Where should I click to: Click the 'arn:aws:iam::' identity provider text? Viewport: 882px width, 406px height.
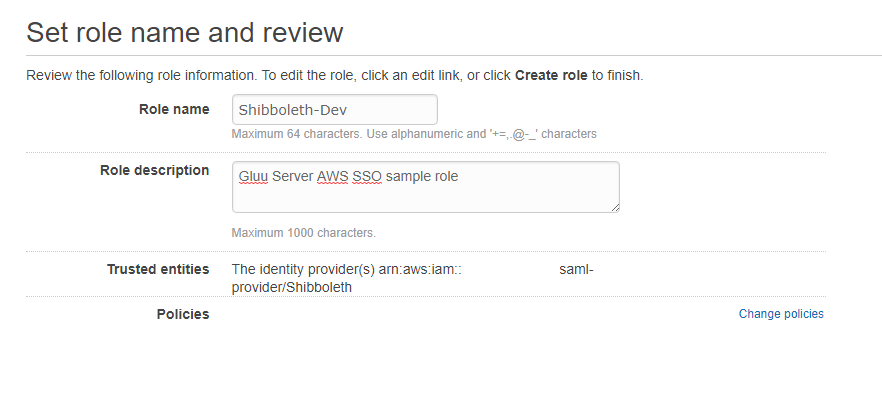pyautogui.click(x=419, y=269)
